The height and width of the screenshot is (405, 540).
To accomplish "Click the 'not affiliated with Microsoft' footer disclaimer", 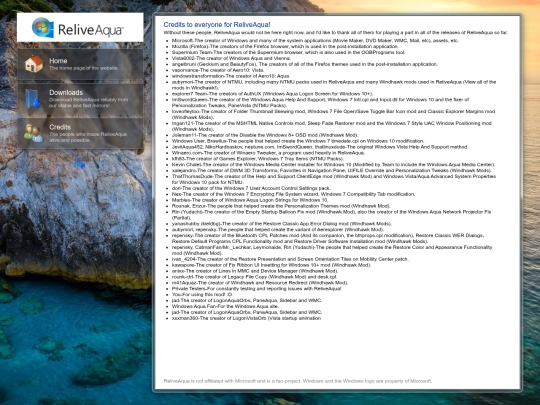I will coord(298,381).
